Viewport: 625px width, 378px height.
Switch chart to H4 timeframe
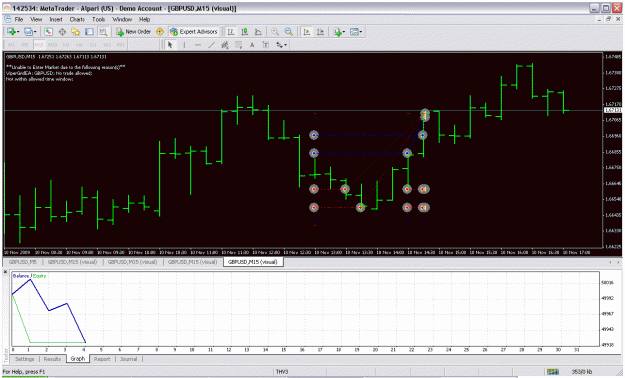tap(79, 45)
